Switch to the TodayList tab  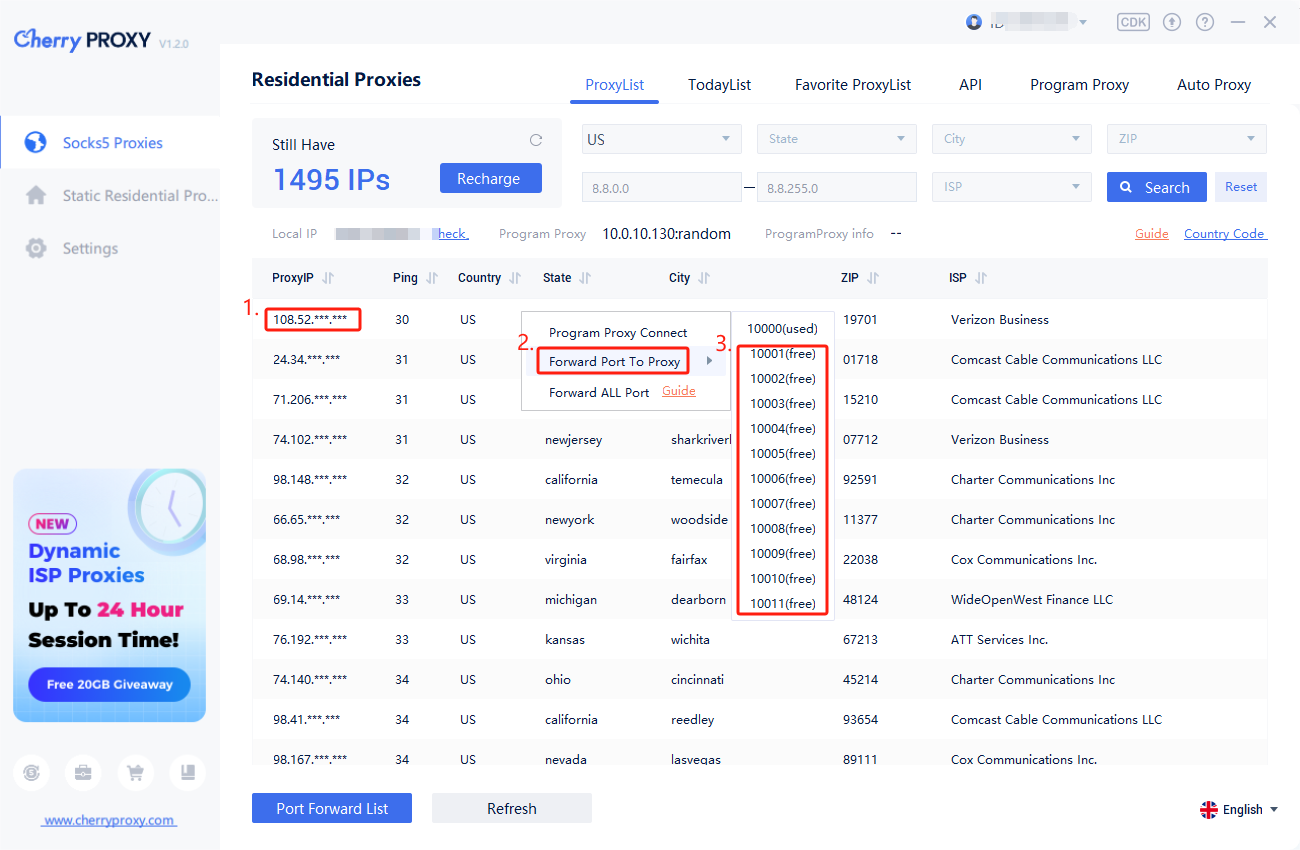point(719,85)
